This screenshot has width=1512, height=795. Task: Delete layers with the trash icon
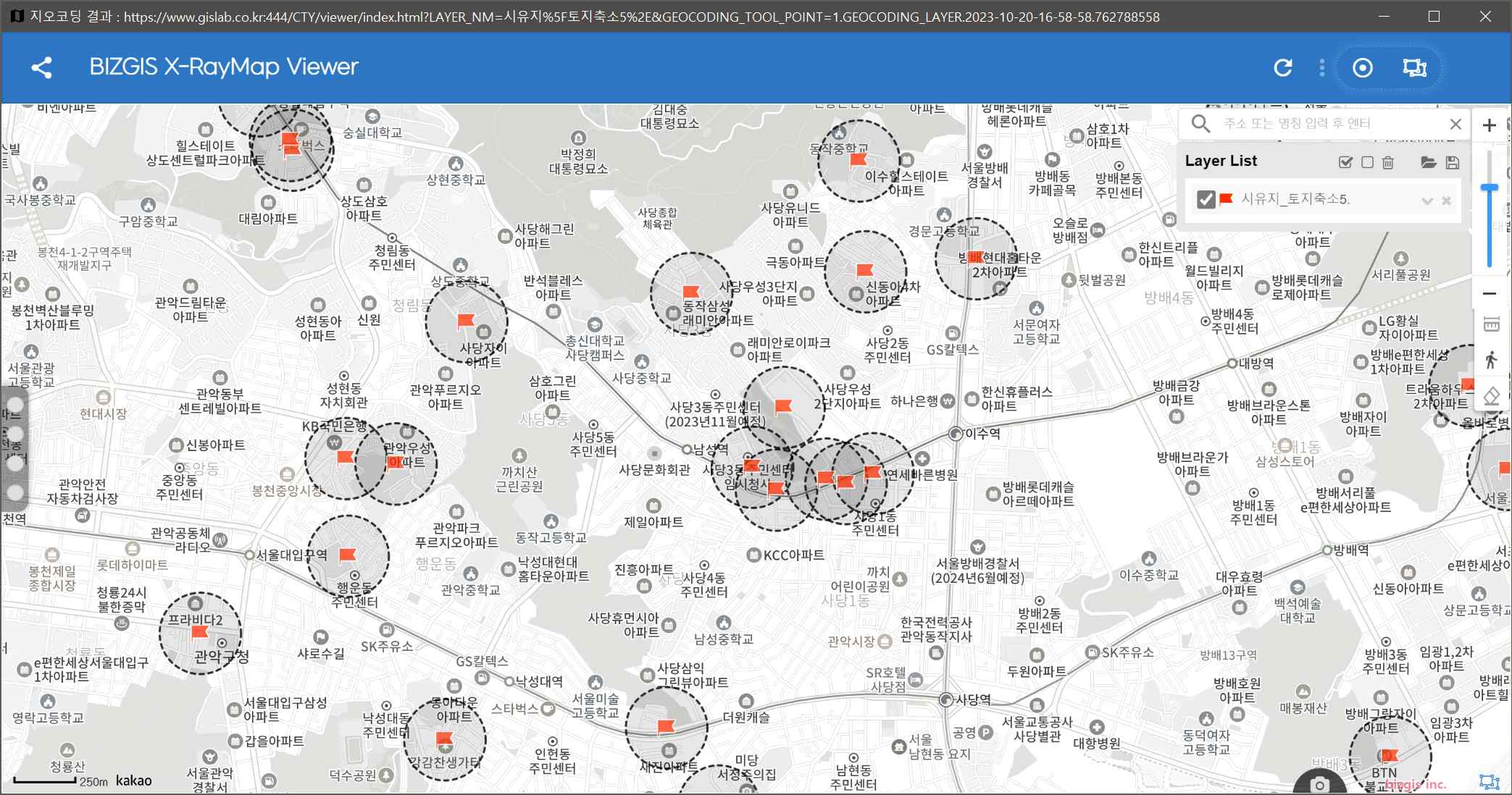click(x=1388, y=162)
